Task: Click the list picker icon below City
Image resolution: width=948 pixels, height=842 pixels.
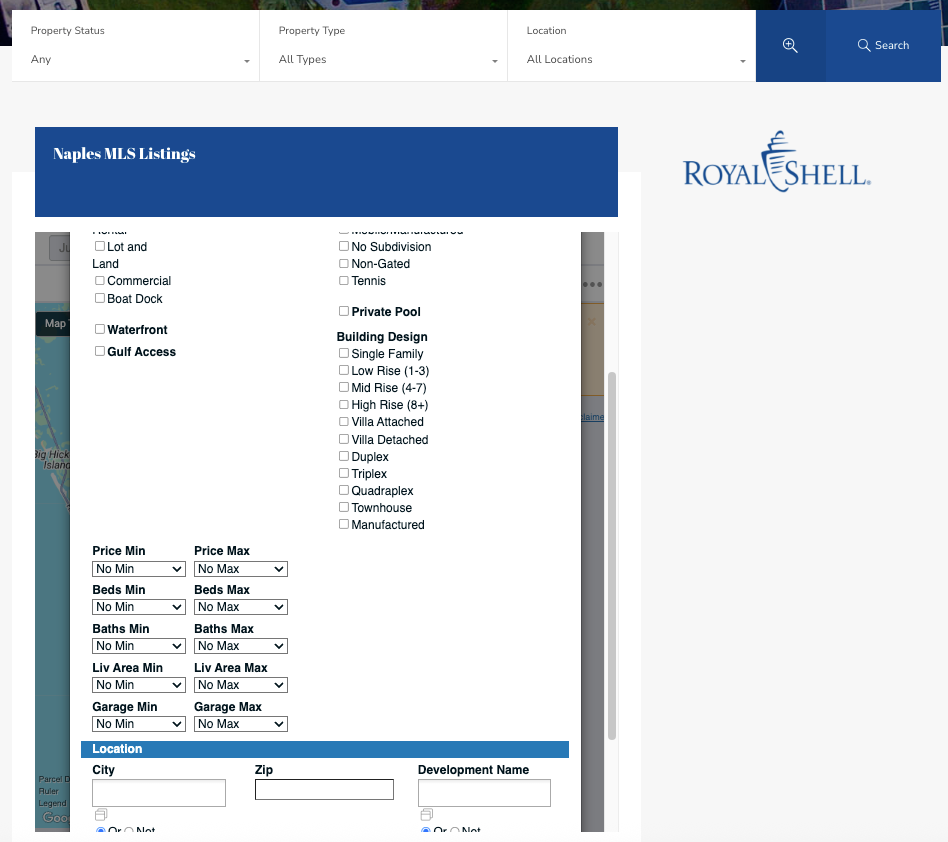Action: 101,815
